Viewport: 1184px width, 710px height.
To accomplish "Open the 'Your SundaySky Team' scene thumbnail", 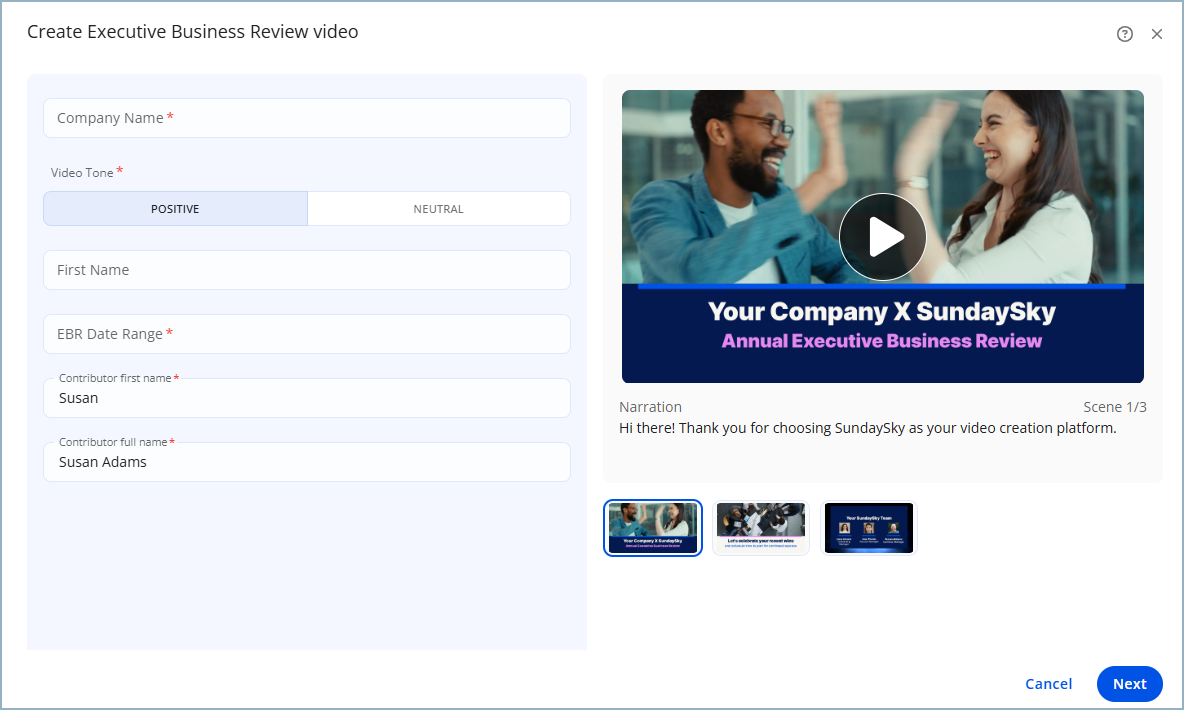I will pos(868,527).
